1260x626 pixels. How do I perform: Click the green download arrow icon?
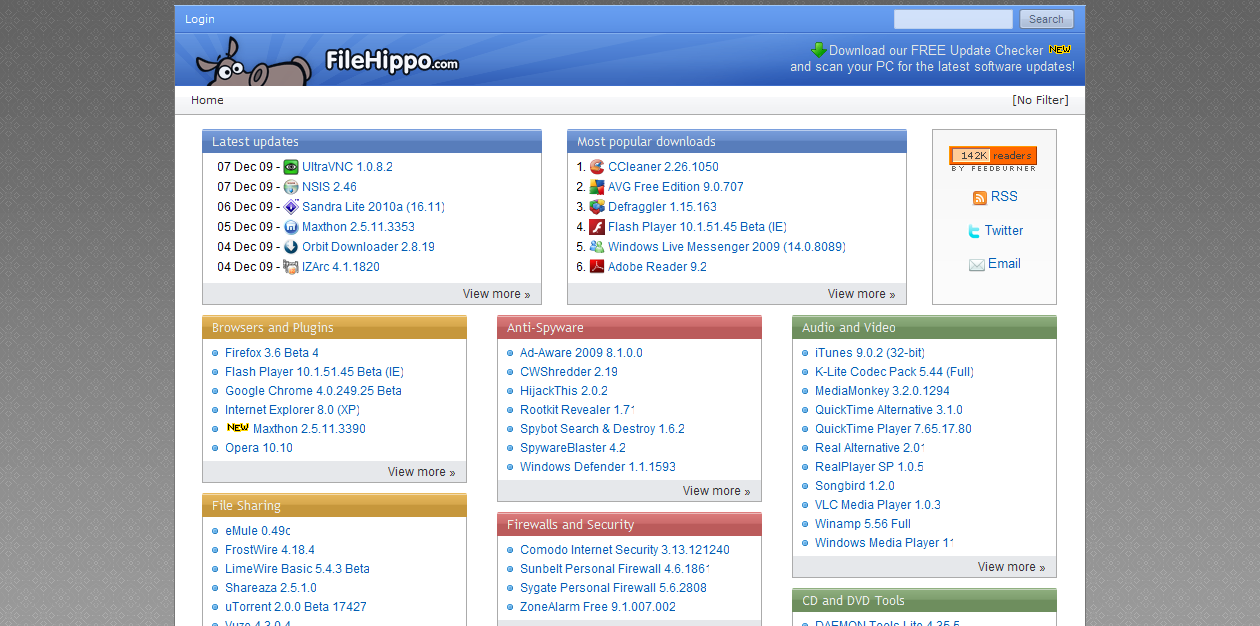[x=819, y=50]
